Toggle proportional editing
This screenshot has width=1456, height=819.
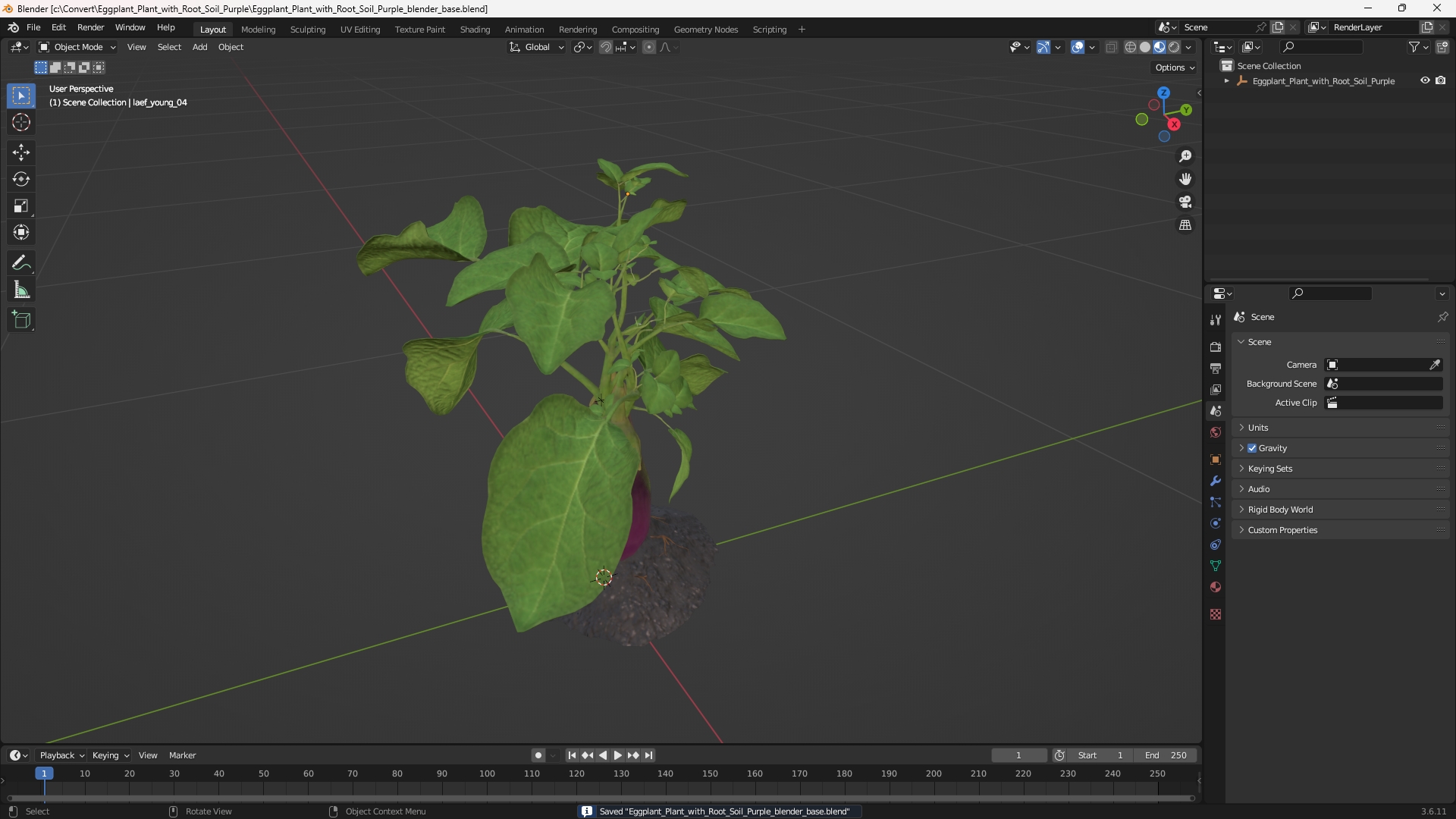click(x=649, y=47)
